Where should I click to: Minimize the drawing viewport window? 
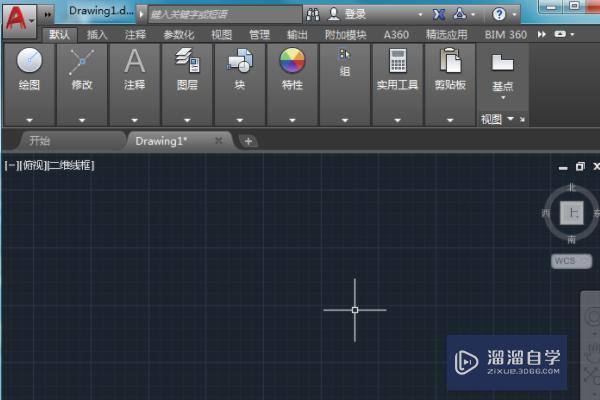563,168
